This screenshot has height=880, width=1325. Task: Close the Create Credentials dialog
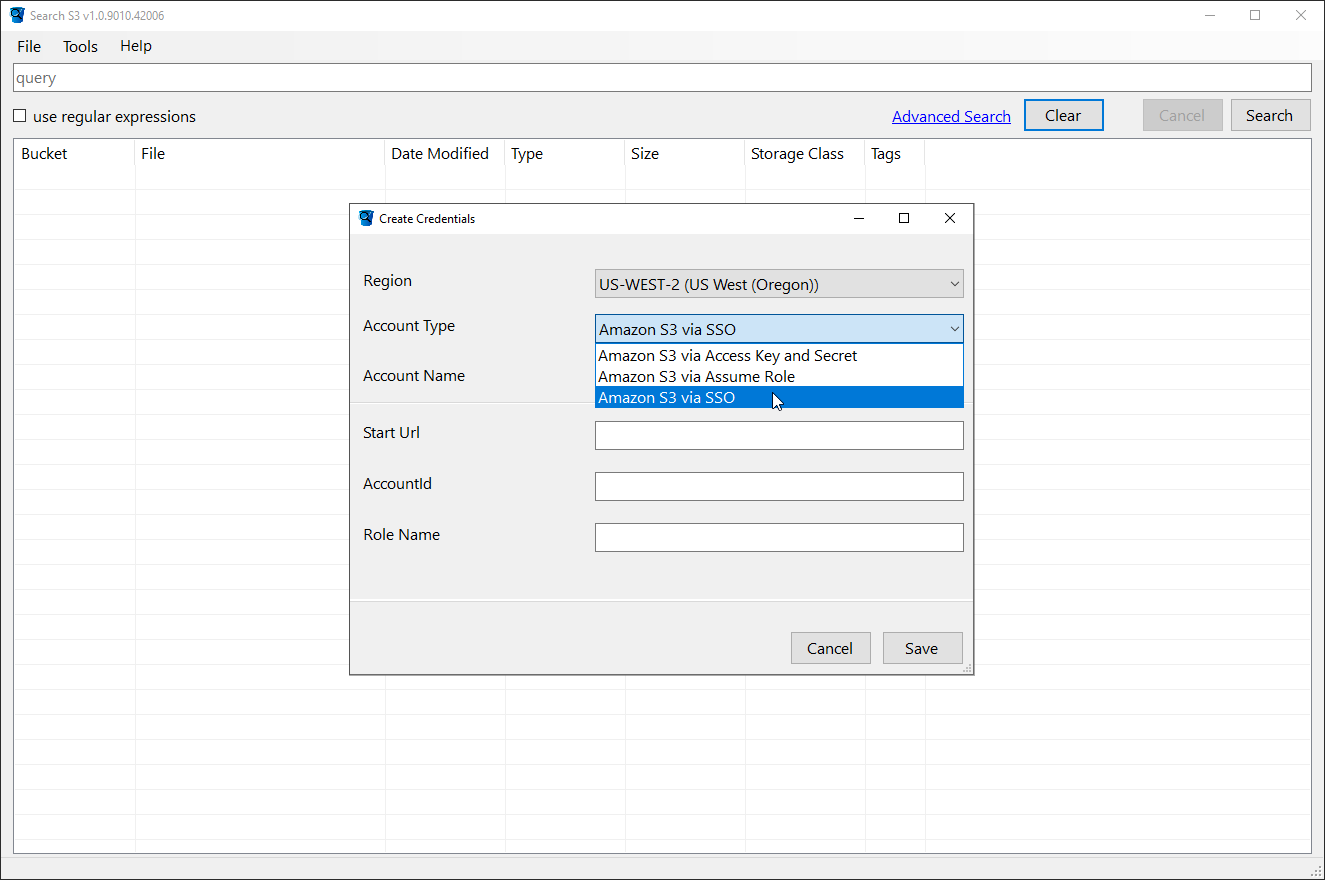tap(950, 218)
